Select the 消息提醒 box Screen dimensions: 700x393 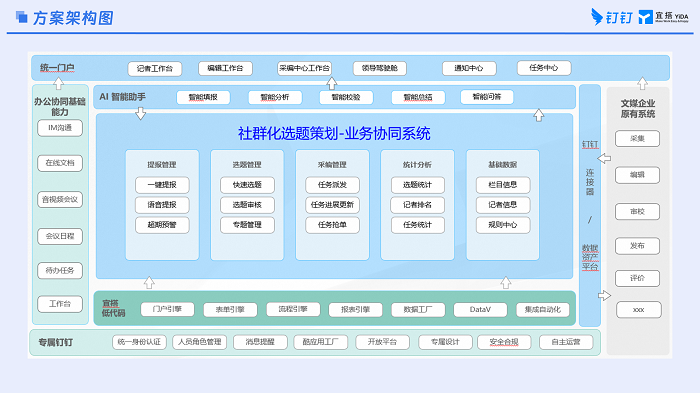pos(260,342)
